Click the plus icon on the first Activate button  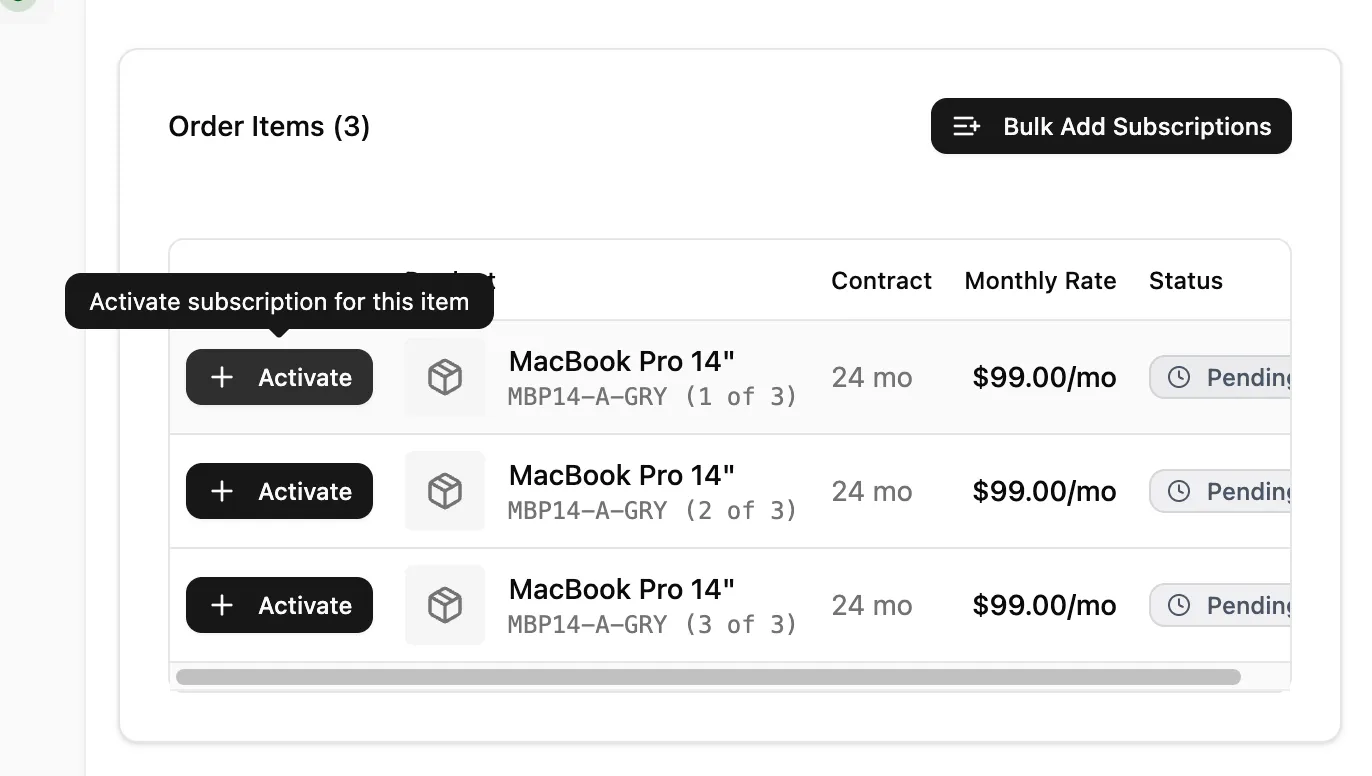[222, 377]
